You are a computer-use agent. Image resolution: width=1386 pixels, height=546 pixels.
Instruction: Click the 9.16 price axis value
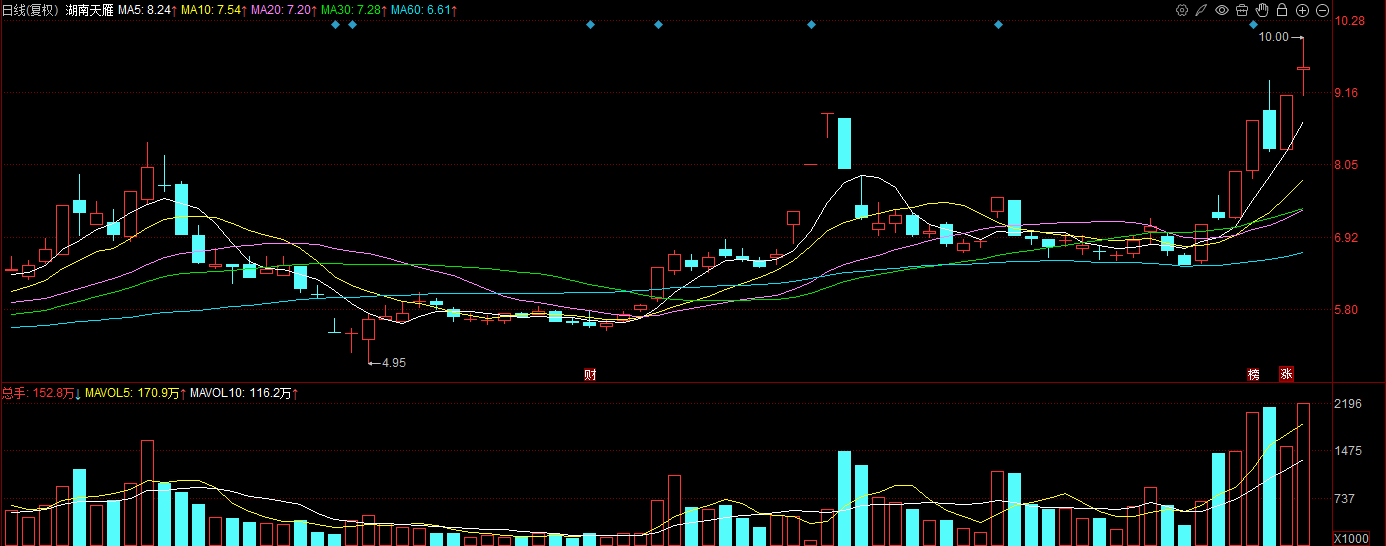1346,93
